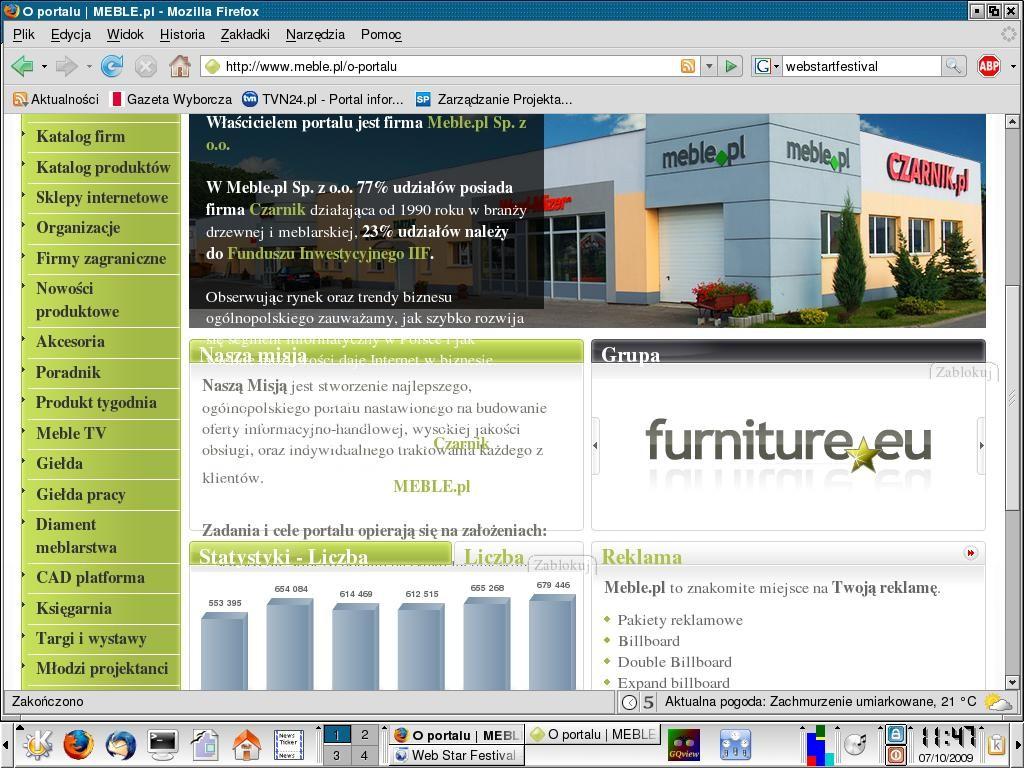Viewport: 1024px width, 768px height.
Task: Open the Edycja menu
Action: [x=71, y=35]
